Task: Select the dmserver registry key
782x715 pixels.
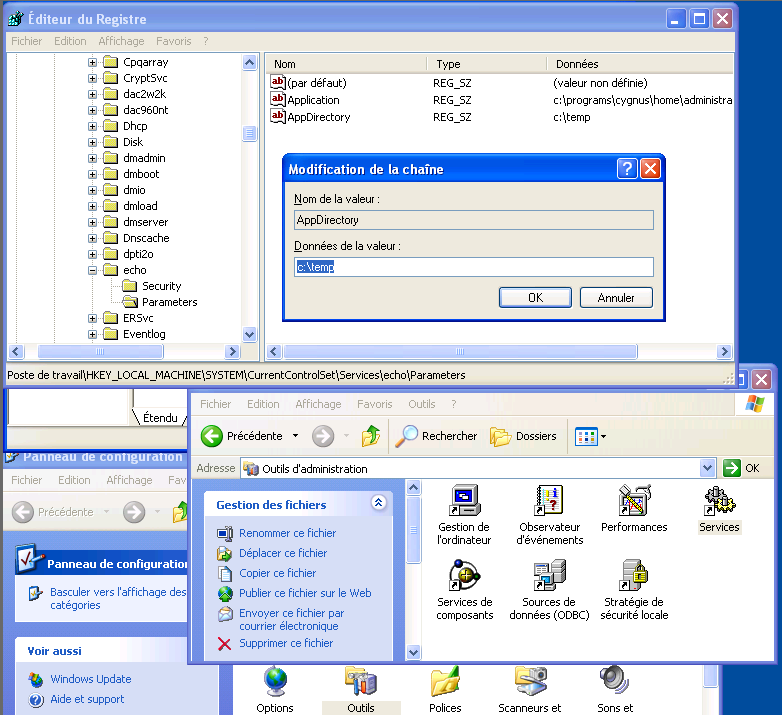Action: pos(145,222)
